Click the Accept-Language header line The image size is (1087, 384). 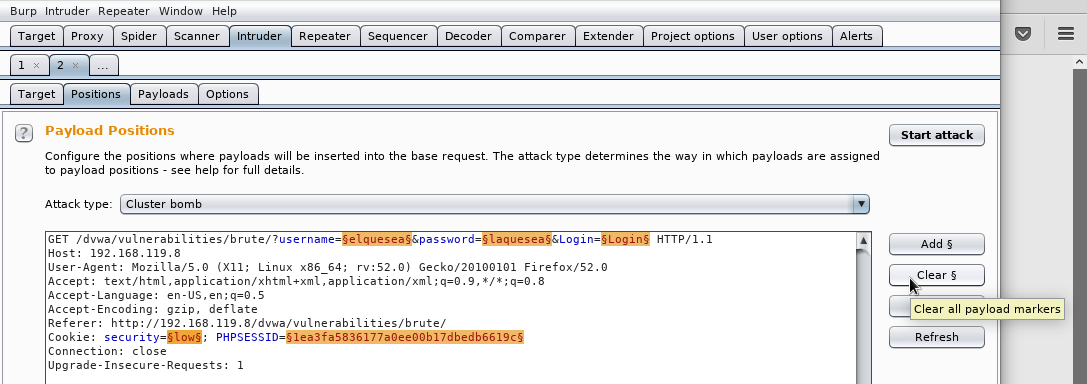[x=156, y=295]
